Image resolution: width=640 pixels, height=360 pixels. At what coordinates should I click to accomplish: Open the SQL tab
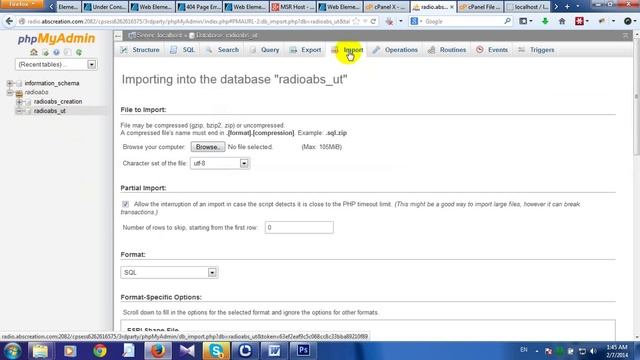tap(182, 50)
